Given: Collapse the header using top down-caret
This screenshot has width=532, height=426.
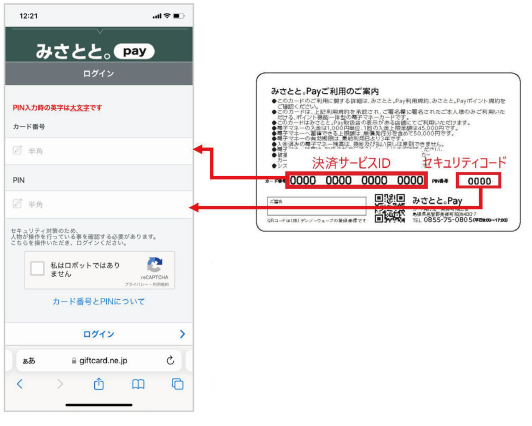Looking at the screenshot, I should click(x=99, y=32).
